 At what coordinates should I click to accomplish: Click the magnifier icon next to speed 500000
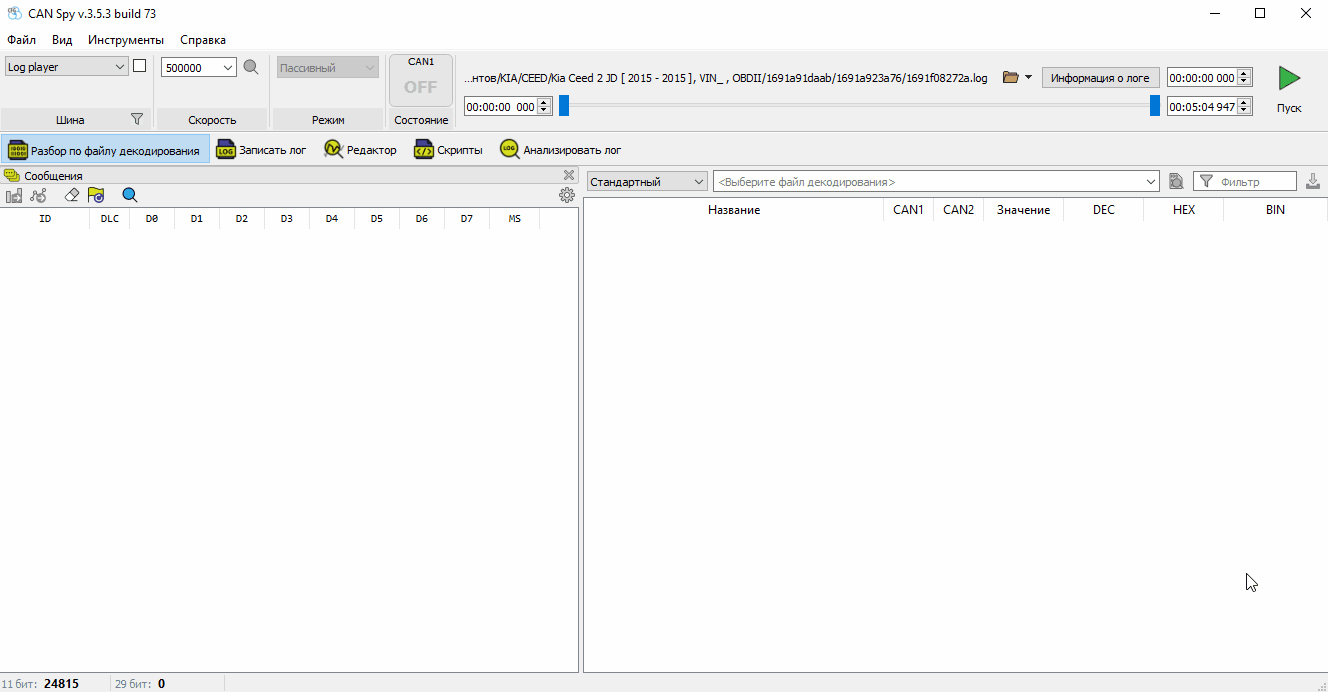click(251, 67)
